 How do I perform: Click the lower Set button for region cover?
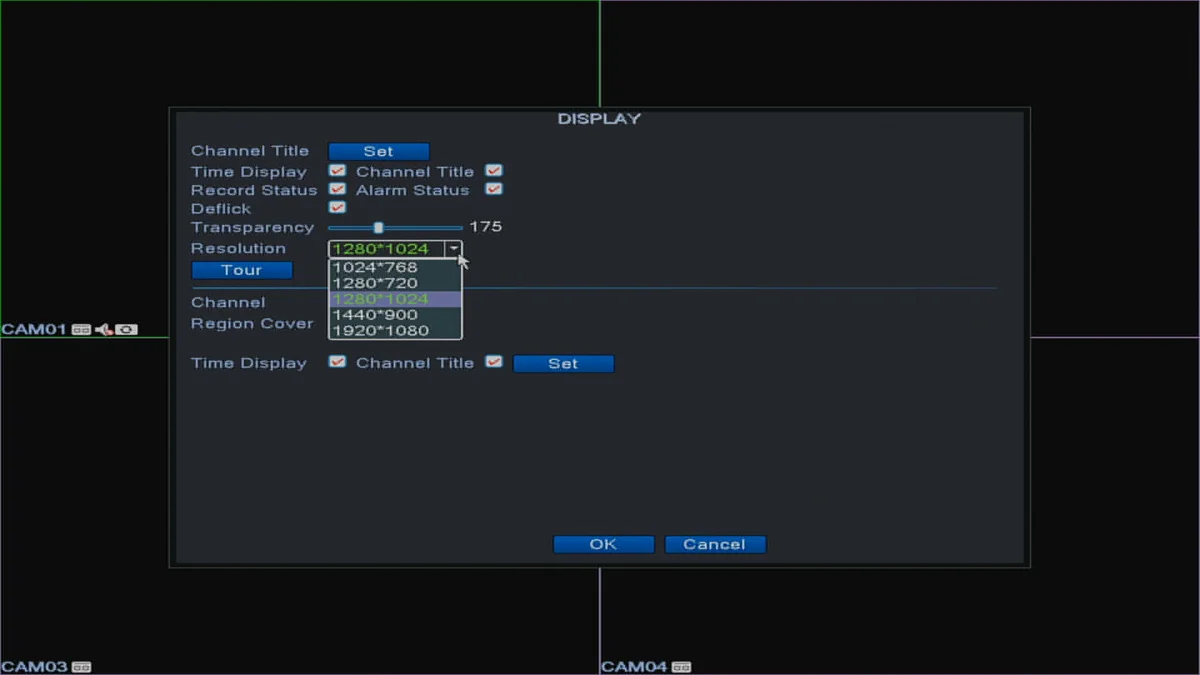pyautogui.click(x=564, y=364)
